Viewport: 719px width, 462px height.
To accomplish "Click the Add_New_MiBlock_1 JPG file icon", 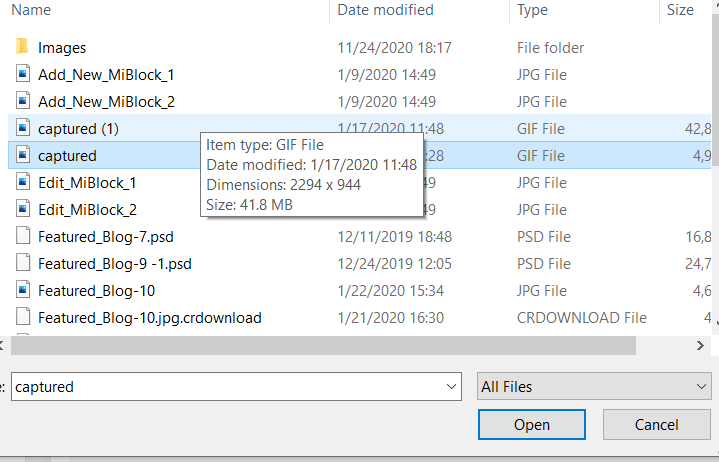I will (x=23, y=74).
